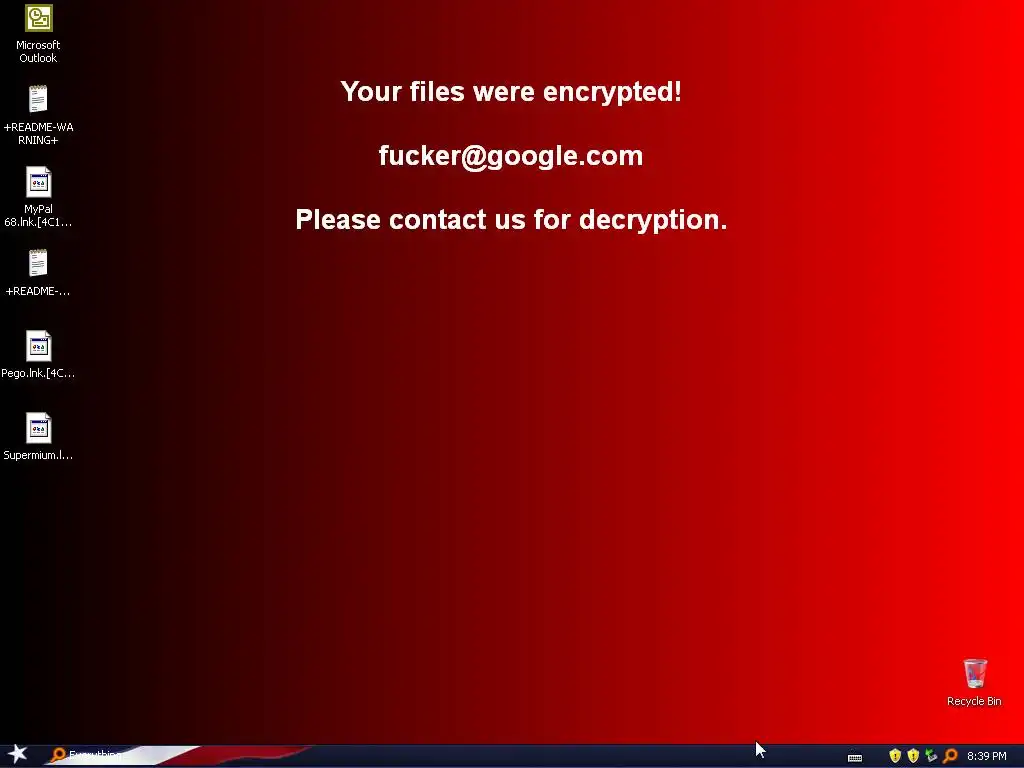Click the 'Microsoft Outlook' label text
Screen dimensions: 1024x768
click(x=38, y=52)
